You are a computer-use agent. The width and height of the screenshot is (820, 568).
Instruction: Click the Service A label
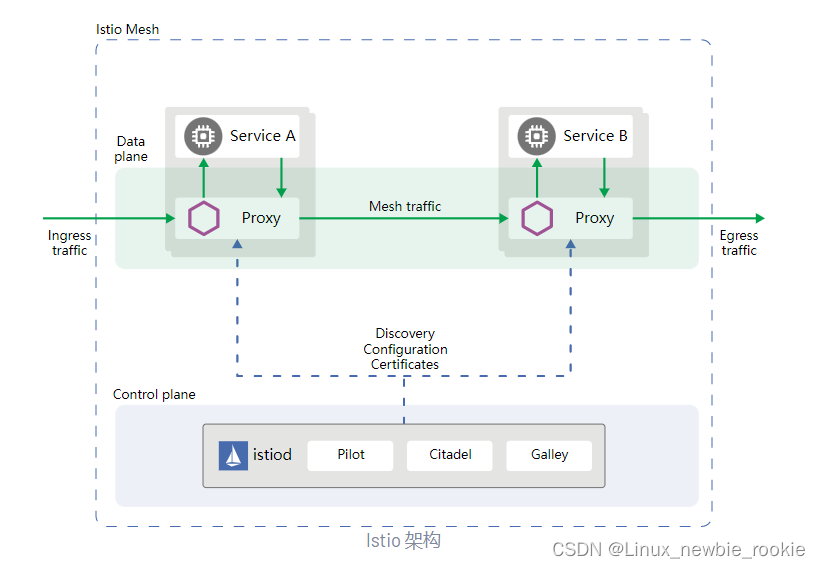point(263,136)
